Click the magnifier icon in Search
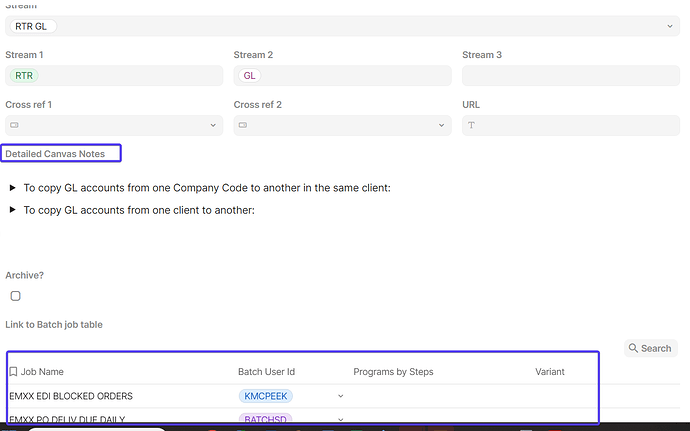The height and width of the screenshot is (431, 690). click(x=633, y=348)
